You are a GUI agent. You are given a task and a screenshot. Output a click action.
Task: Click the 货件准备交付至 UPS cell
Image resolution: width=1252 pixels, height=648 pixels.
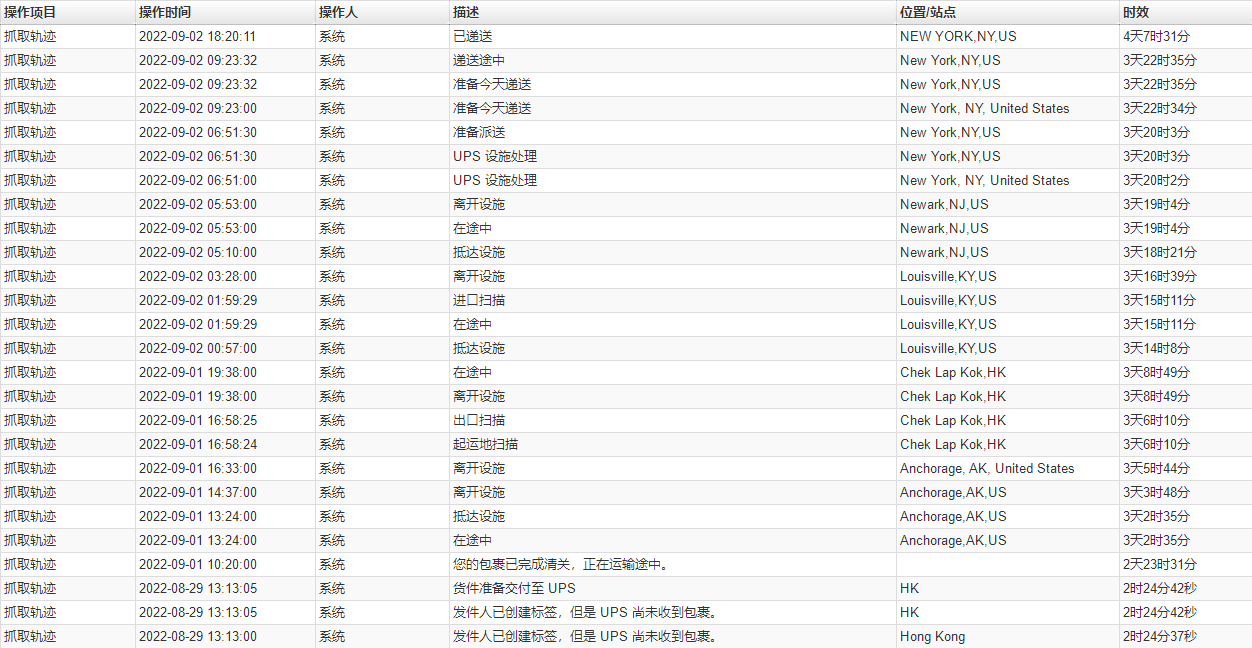point(514,588)
